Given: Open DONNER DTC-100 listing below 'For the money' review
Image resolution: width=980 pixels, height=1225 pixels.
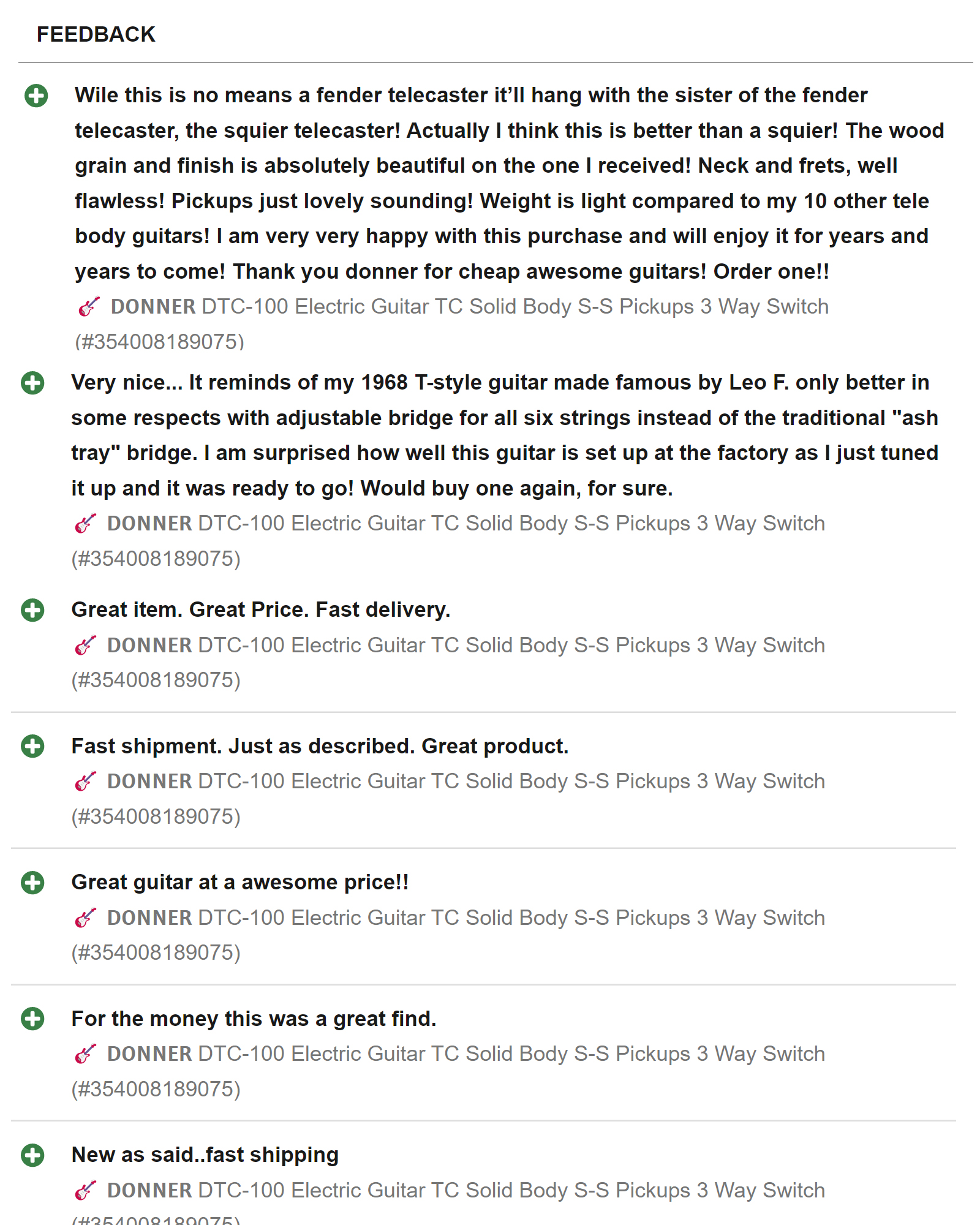Looking at the screenshot, I should pos(466,1054).
